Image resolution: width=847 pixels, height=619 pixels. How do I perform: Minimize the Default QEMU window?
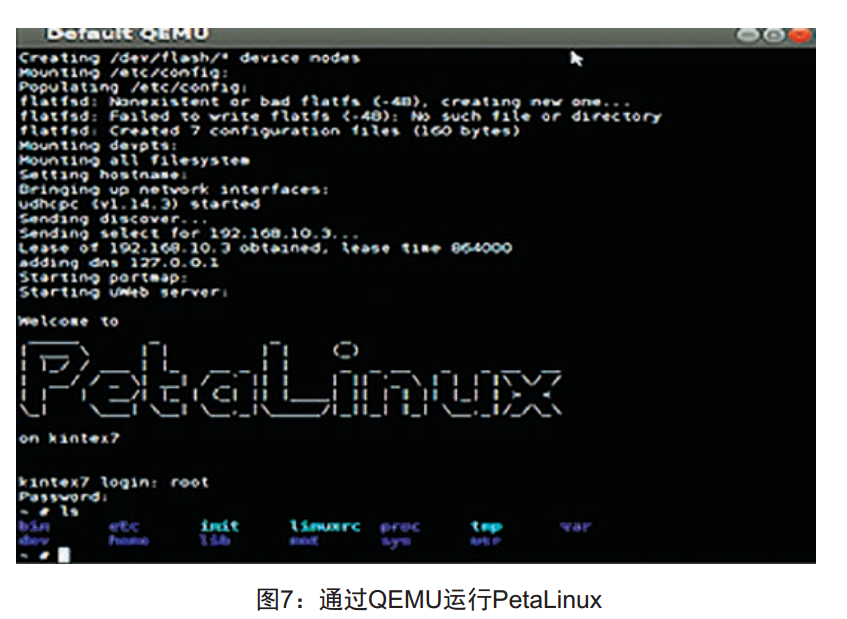pos(748,36)
